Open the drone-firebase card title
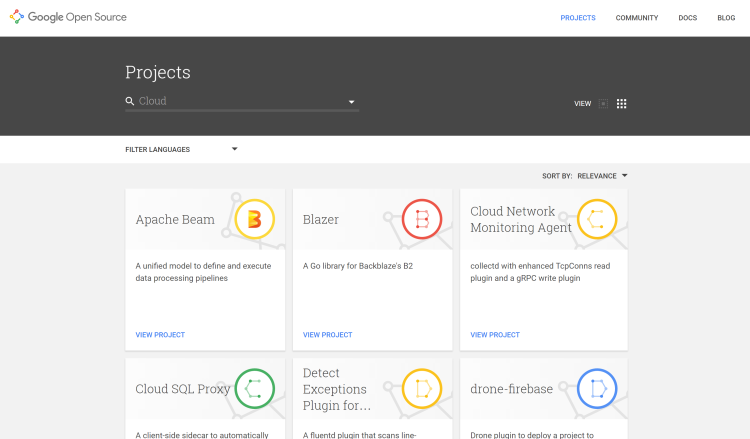The height and width of the screenshot is (439, 750). pyautogui.click(x=511, y=389)
